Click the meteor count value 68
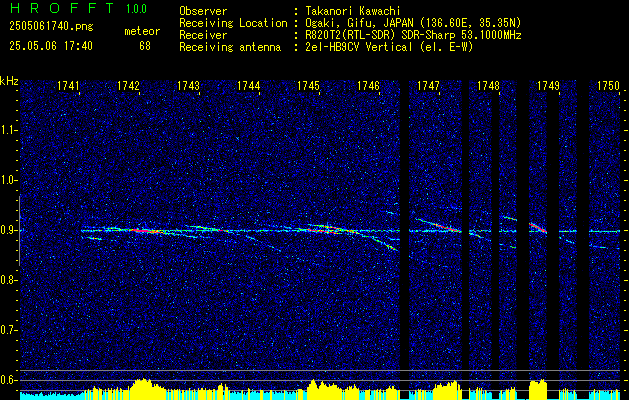Screen dimensions: 629x400 point(145,46)
